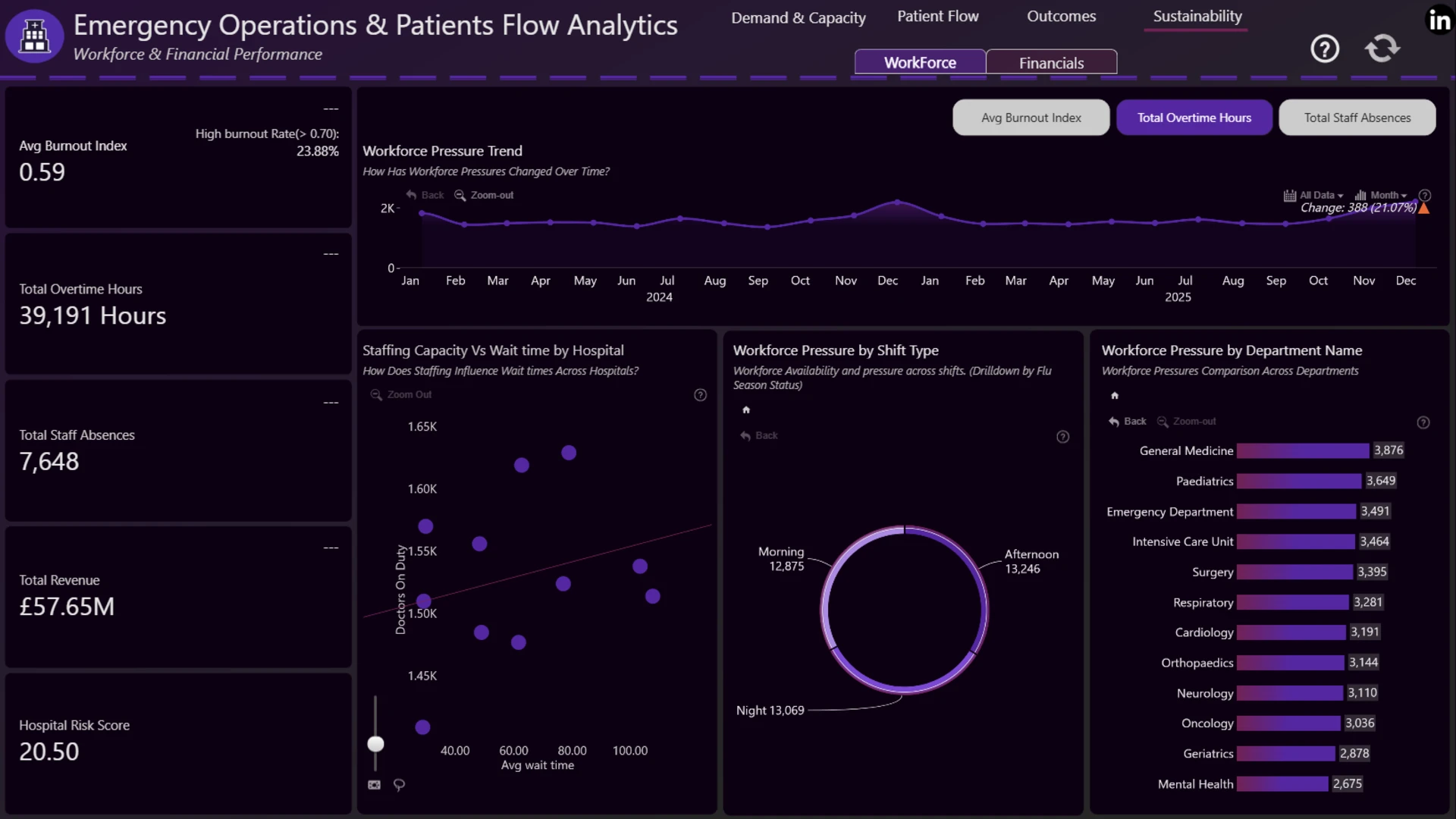Switch to the Financials tab
This screenshot has width=1456, height=819.
pyautogui.click(x=1051, y=62)
